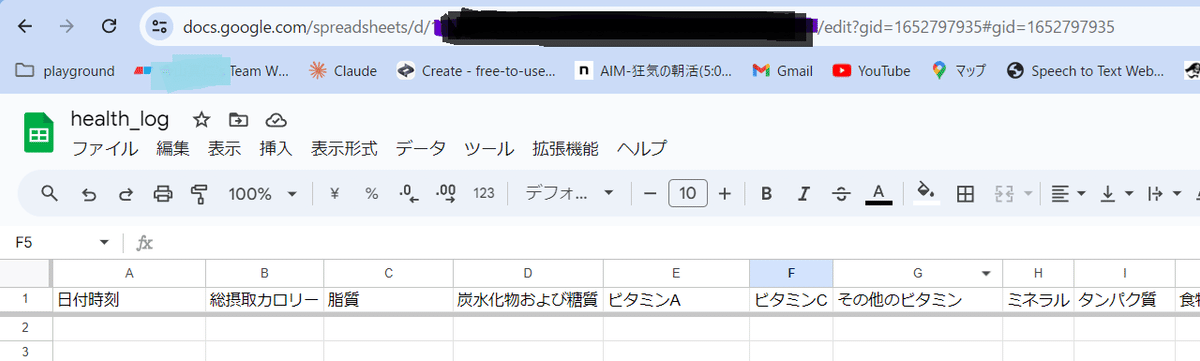Open the データ menu

421,149
